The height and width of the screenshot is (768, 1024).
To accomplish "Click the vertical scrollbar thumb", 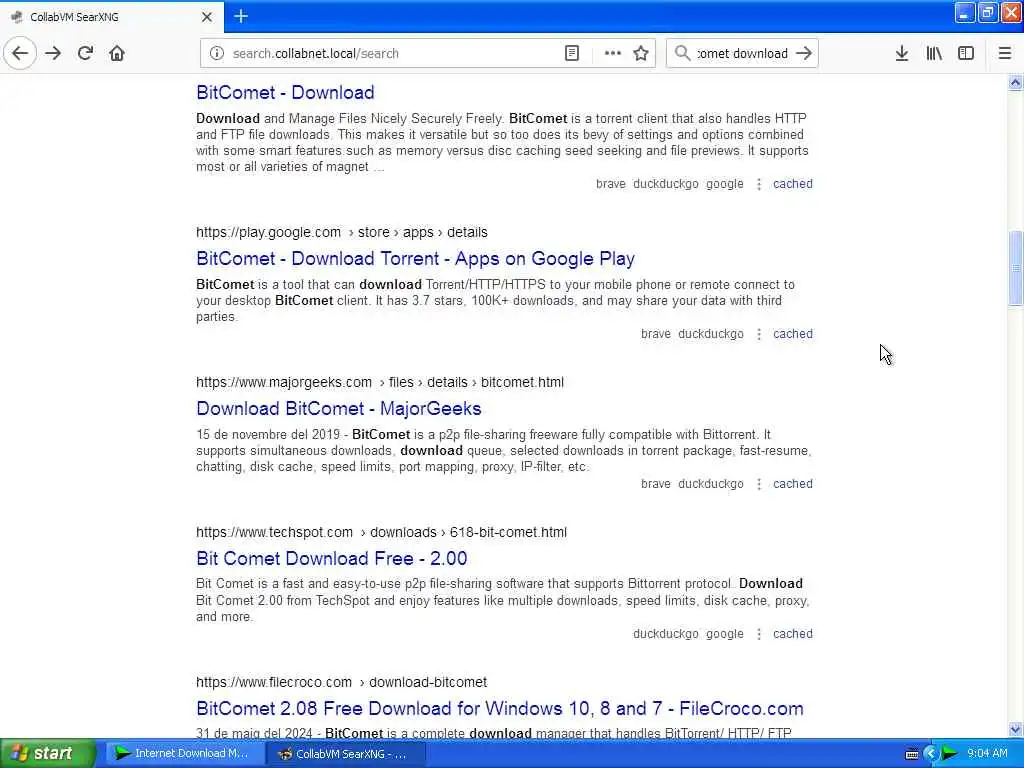I will click(x=1015, y=268).
